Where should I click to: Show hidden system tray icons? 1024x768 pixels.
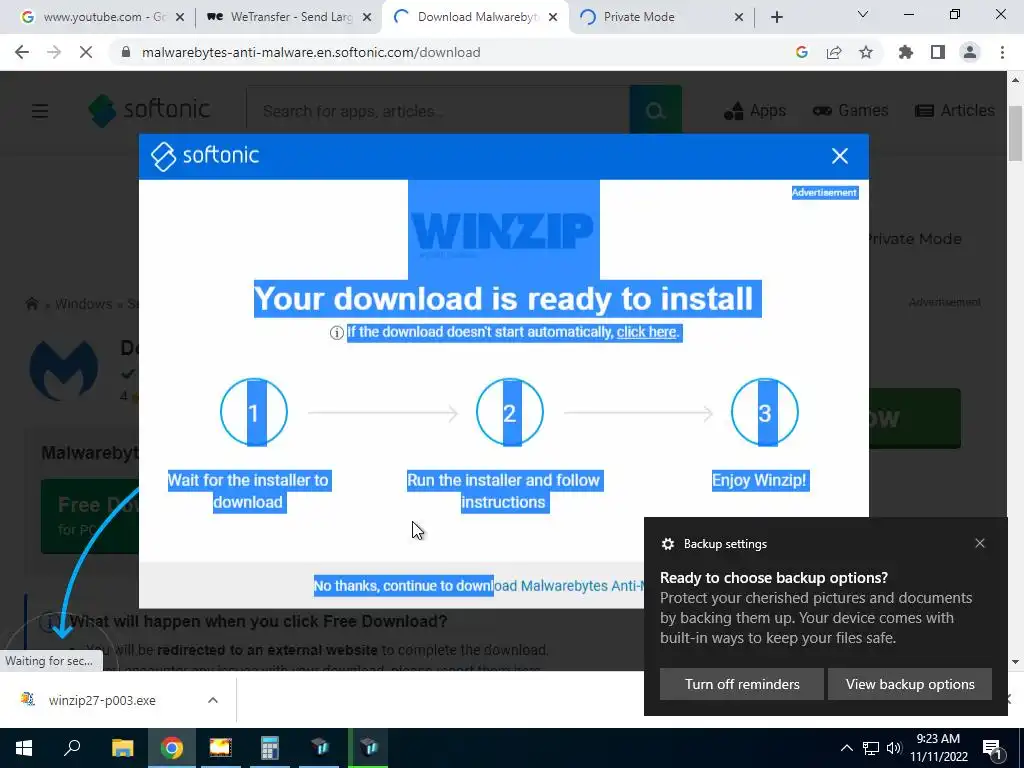[846, 748]
